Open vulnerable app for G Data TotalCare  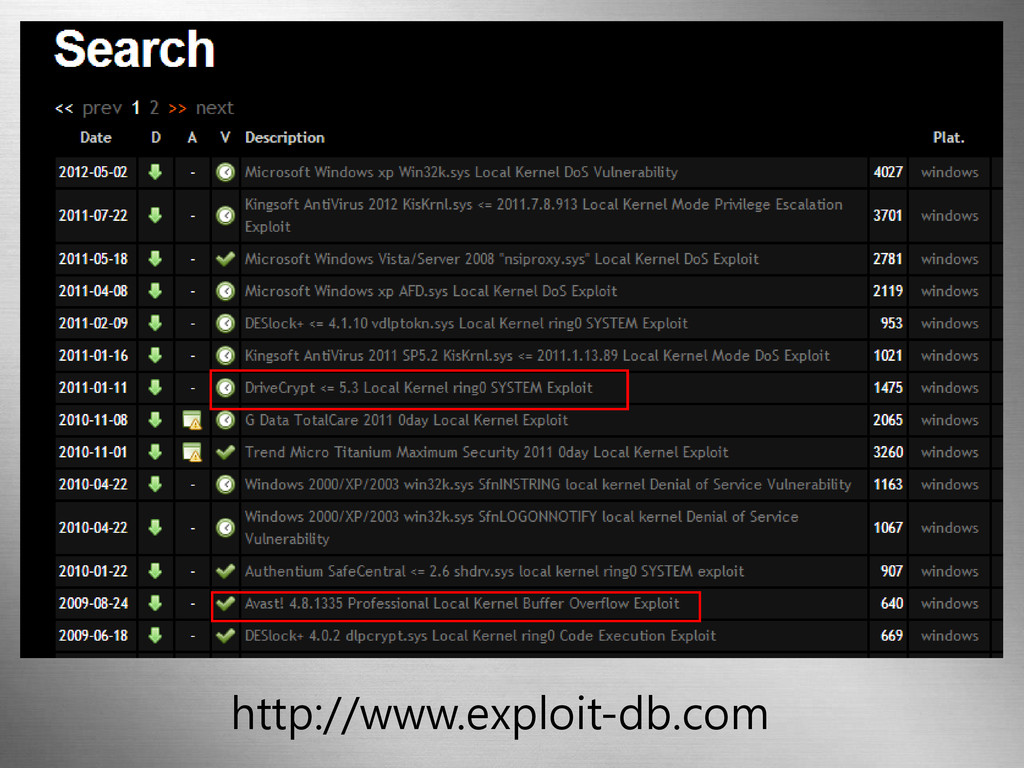pos(192,420)
